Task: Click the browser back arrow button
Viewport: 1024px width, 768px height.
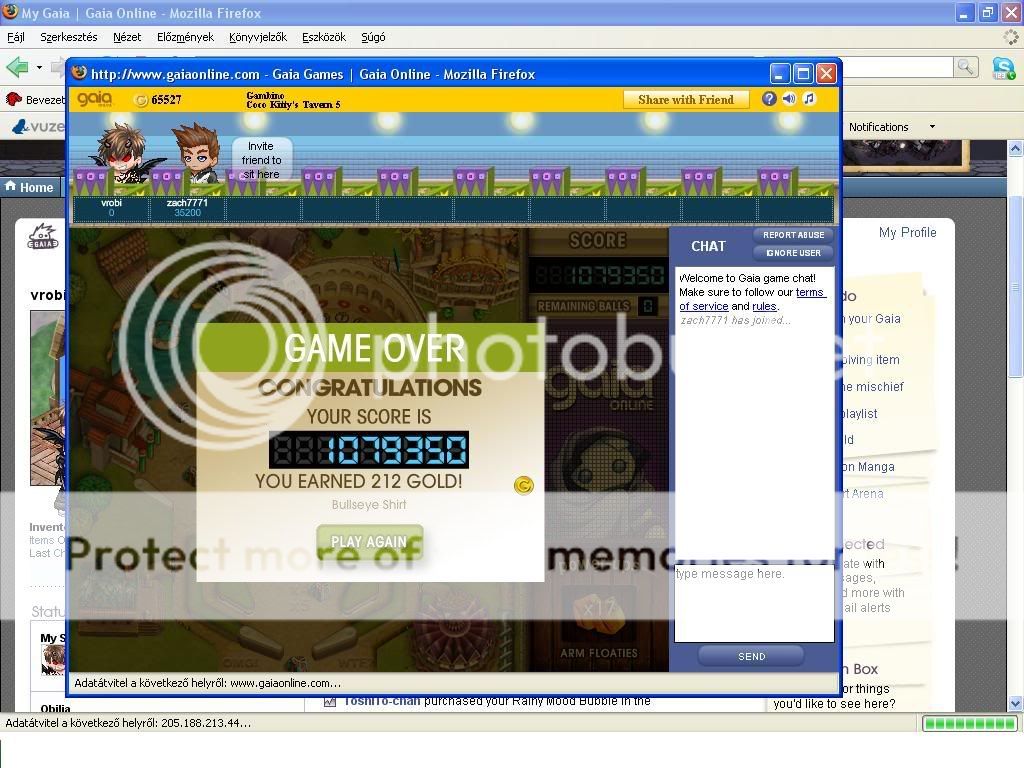Action: point(17,67)
